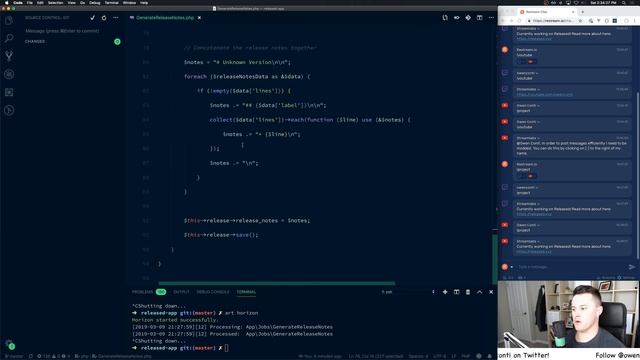Select the TERMINAL panel tab

click(x=246, y=292)
